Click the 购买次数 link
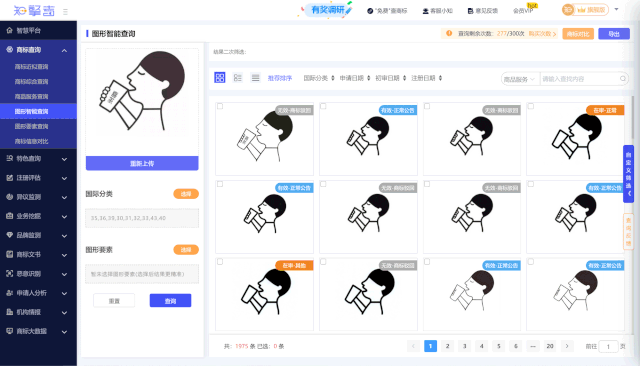 coord(542,34)
